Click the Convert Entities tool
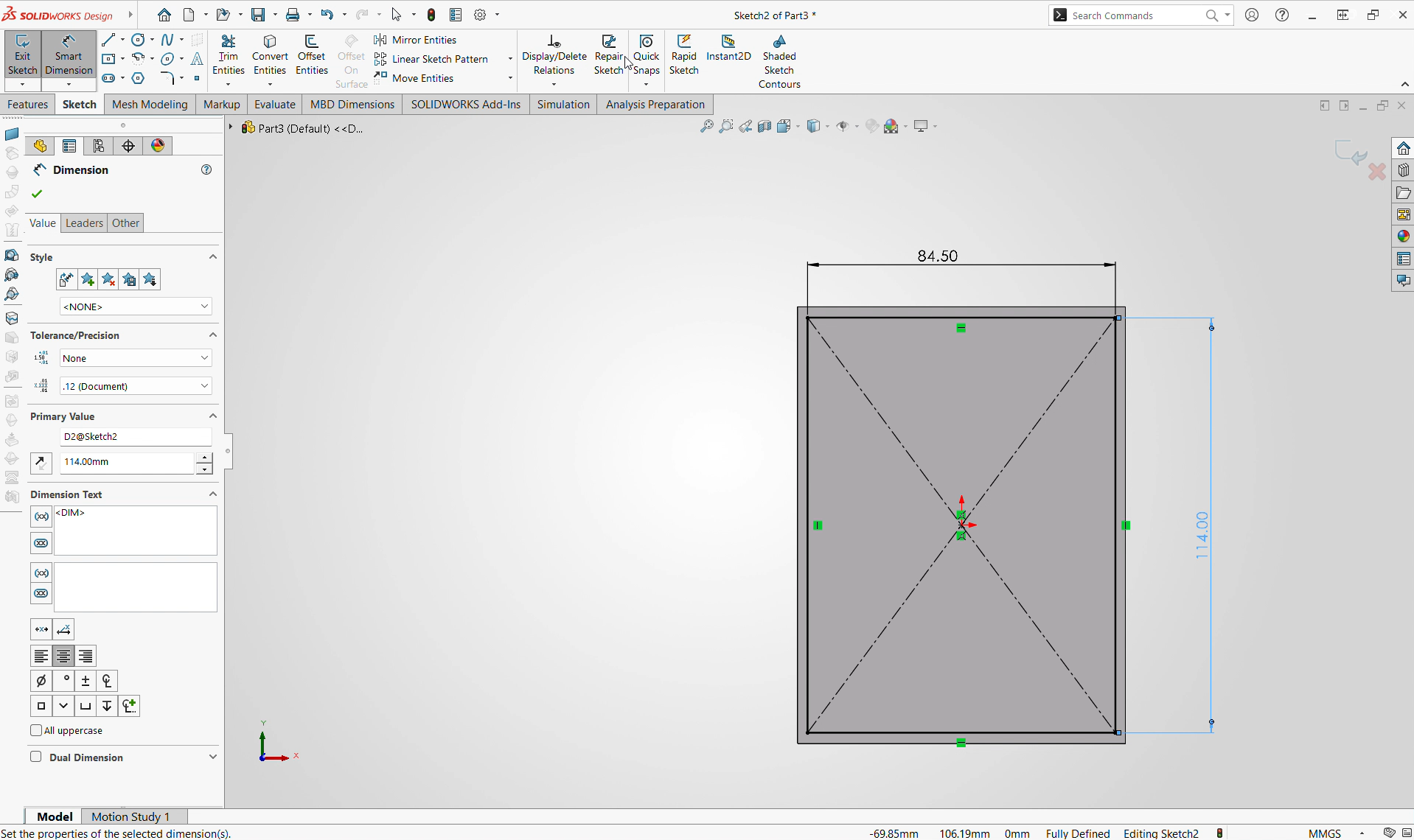 270,55
